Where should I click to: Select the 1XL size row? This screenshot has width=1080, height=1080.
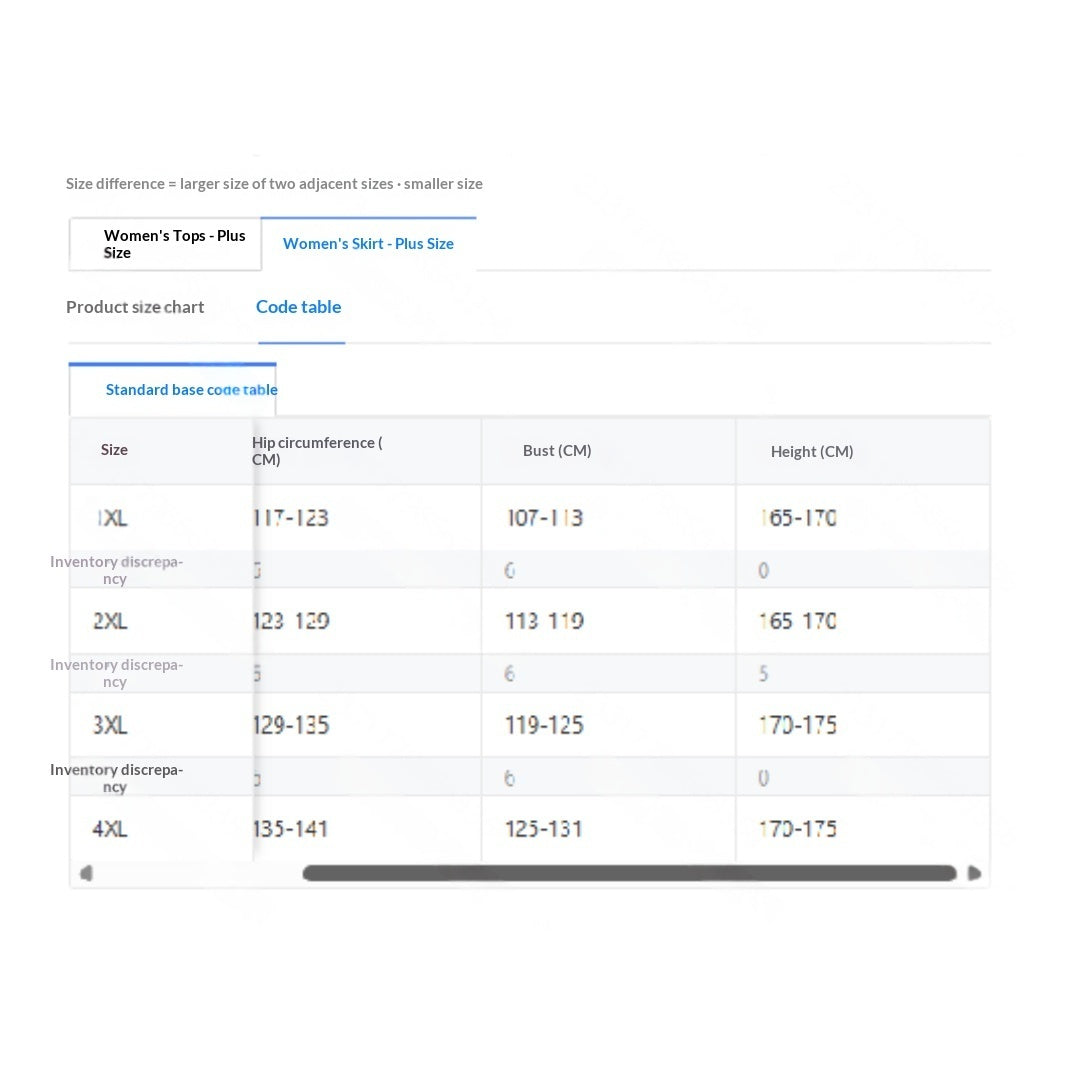click(x=530, y=518)
